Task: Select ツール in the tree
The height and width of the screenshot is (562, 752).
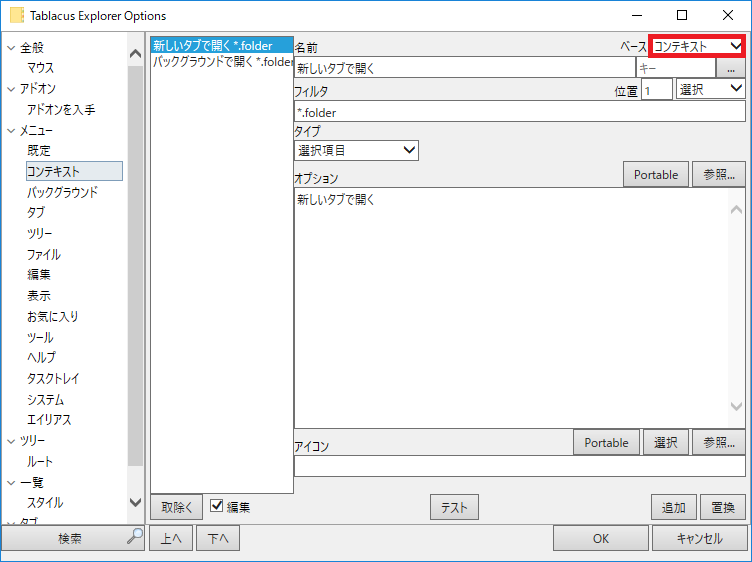Action: coord(40,337)
